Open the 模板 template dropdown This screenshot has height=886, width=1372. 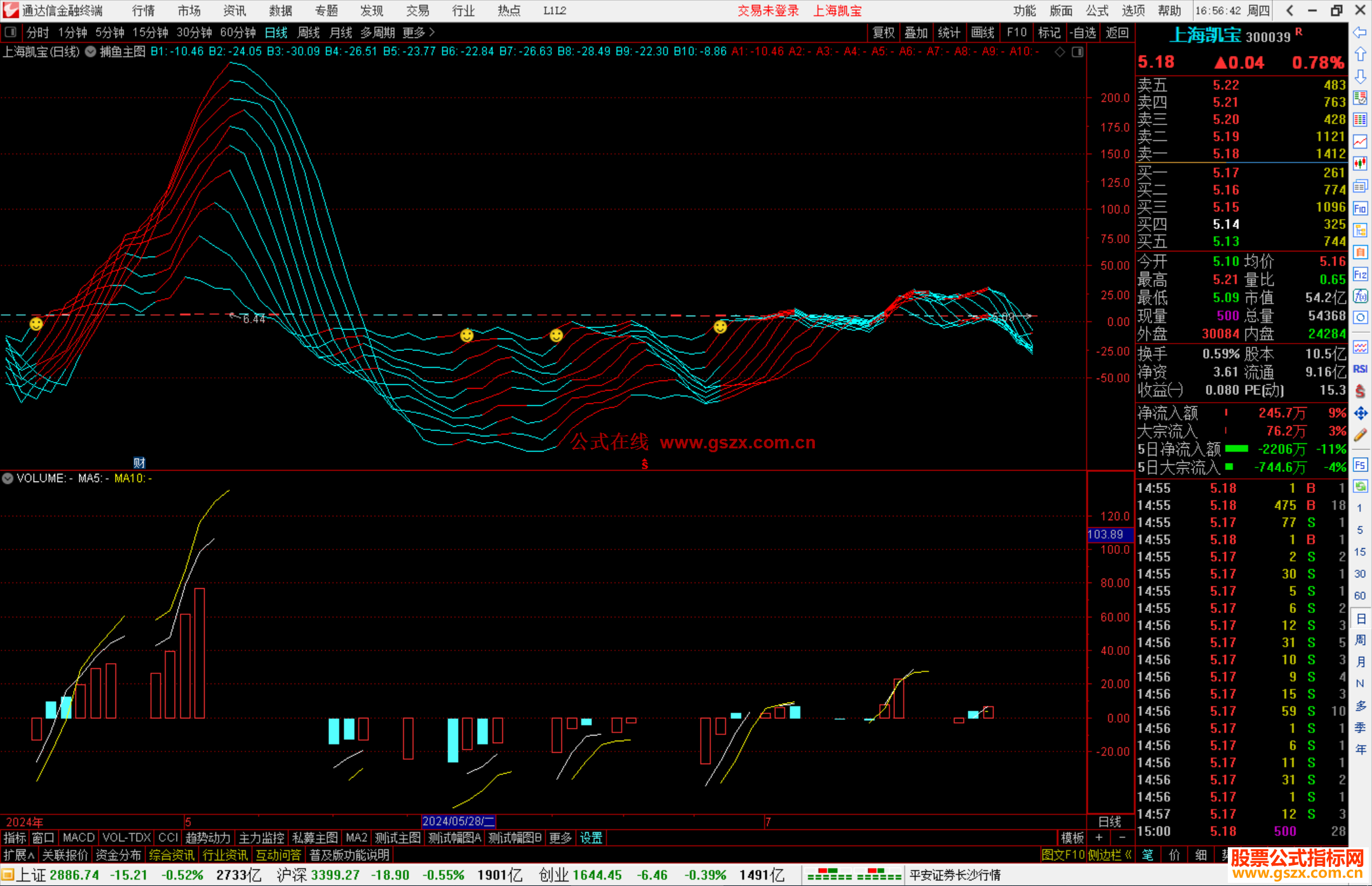[1072, 838]
